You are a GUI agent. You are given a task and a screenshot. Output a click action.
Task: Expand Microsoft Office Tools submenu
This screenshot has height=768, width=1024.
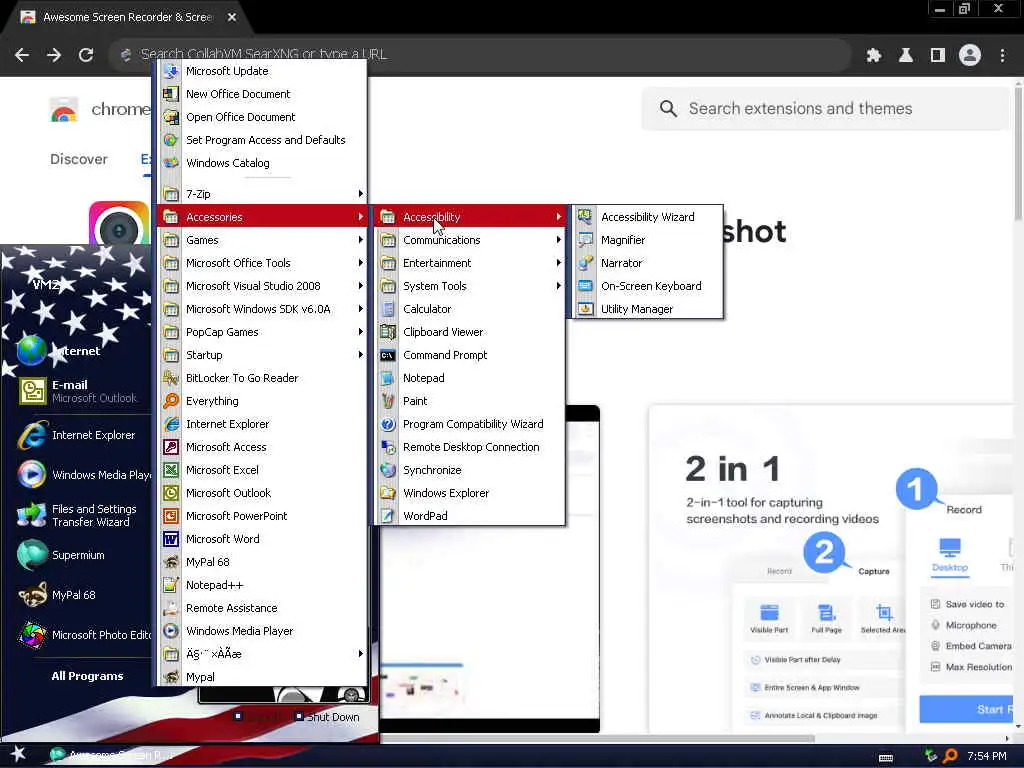[263, 263]
